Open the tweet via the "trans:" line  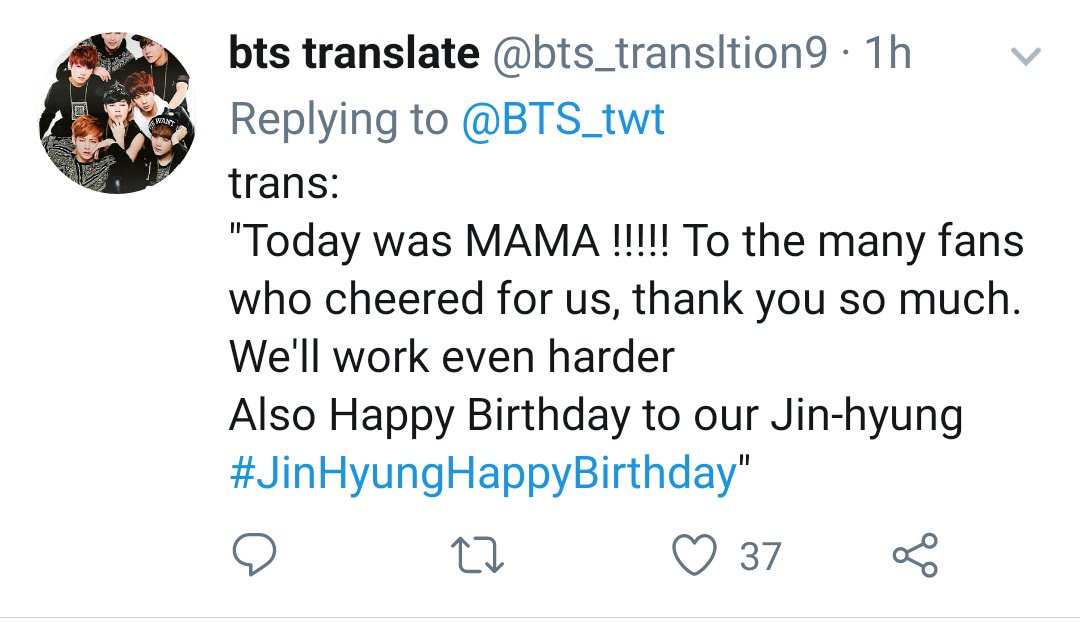[x=284, y=184]
